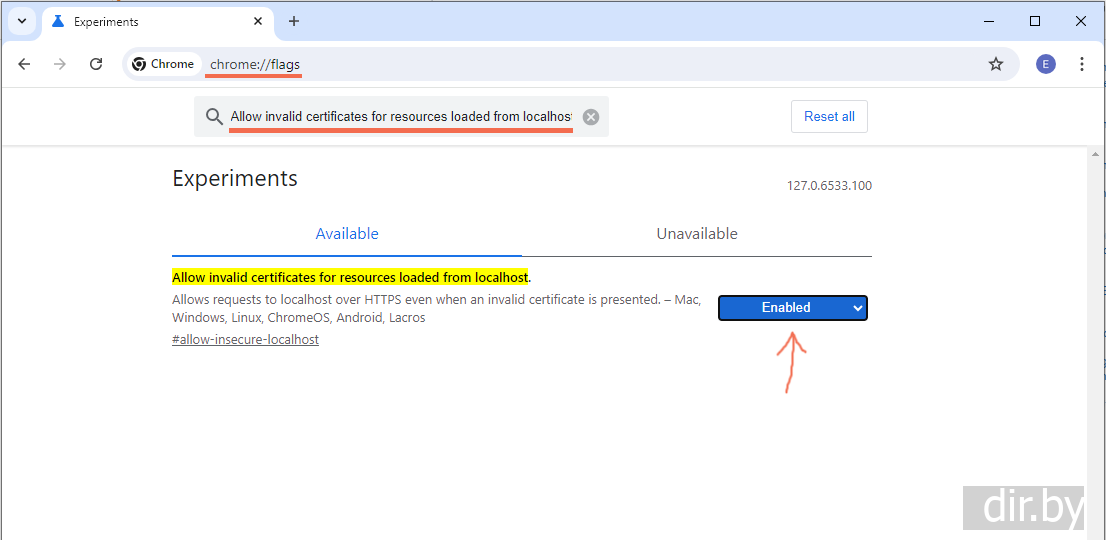This screenshot has height=540, width=1106.
Task: Open a new tab with plus button
Action: (294, 21)
